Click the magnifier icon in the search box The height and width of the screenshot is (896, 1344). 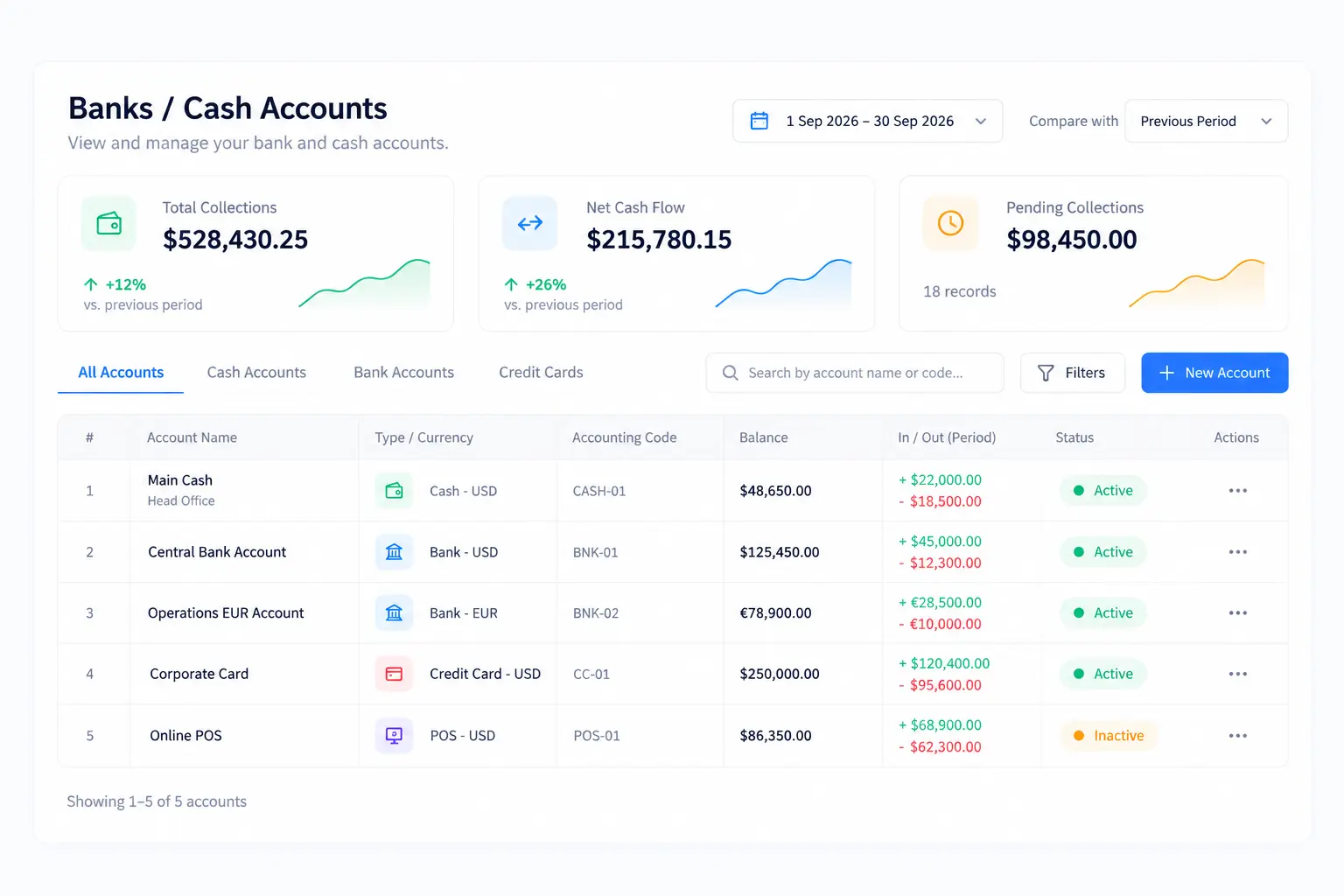(x=730, y=373)
